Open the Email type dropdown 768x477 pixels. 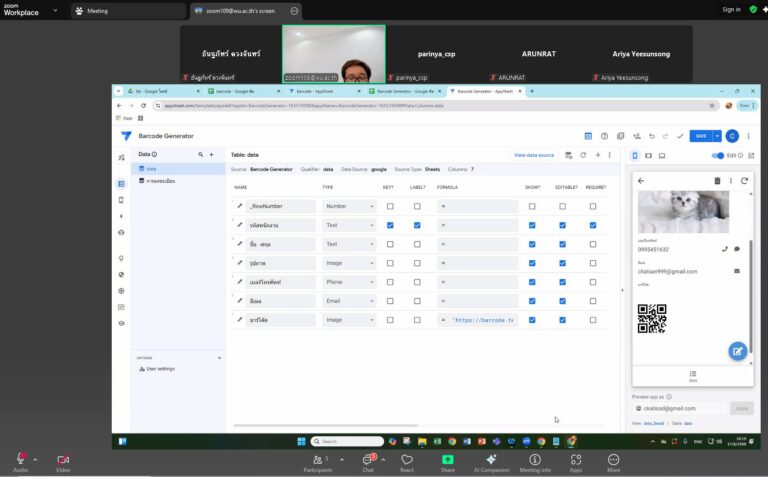pyautogui.click(x=348, y=301)
